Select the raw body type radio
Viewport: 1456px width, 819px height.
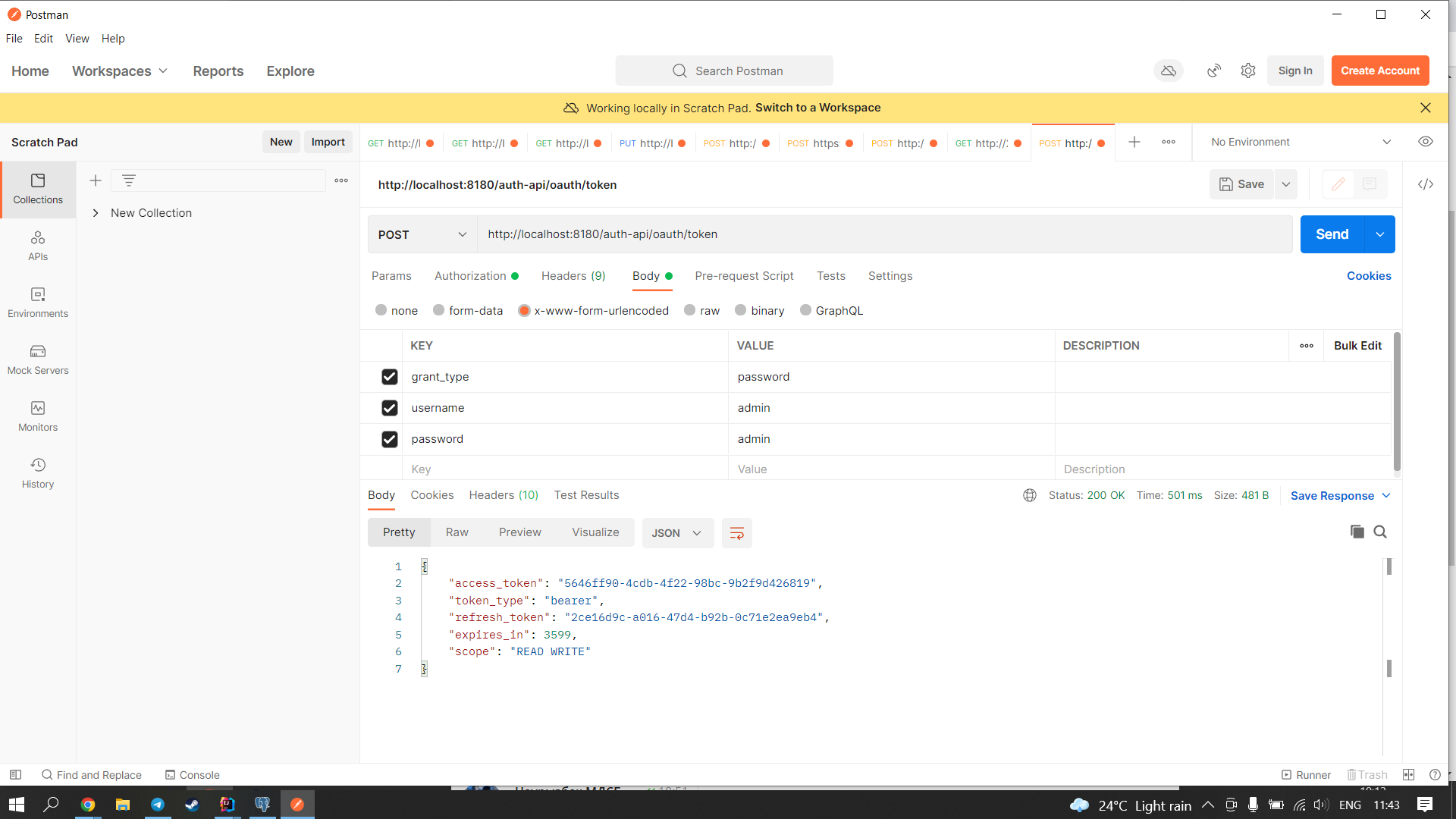(690, 310)
